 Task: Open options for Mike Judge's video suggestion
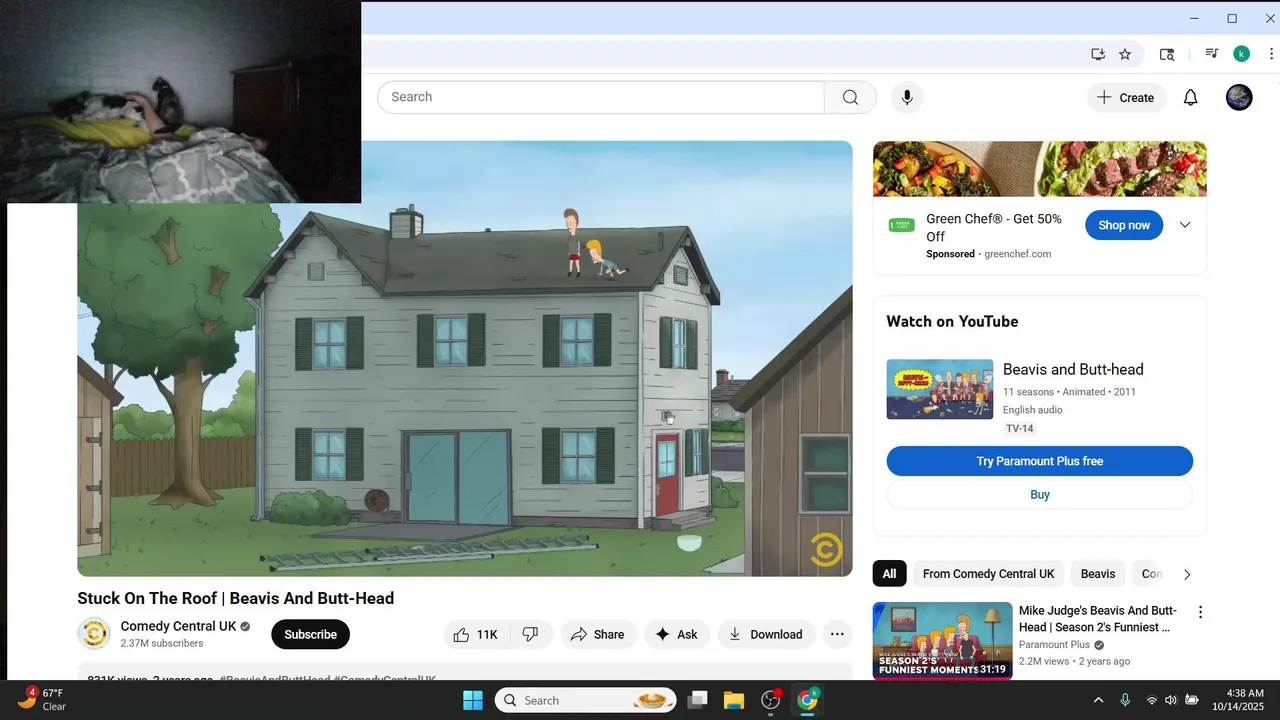(x=1200, y=612)
